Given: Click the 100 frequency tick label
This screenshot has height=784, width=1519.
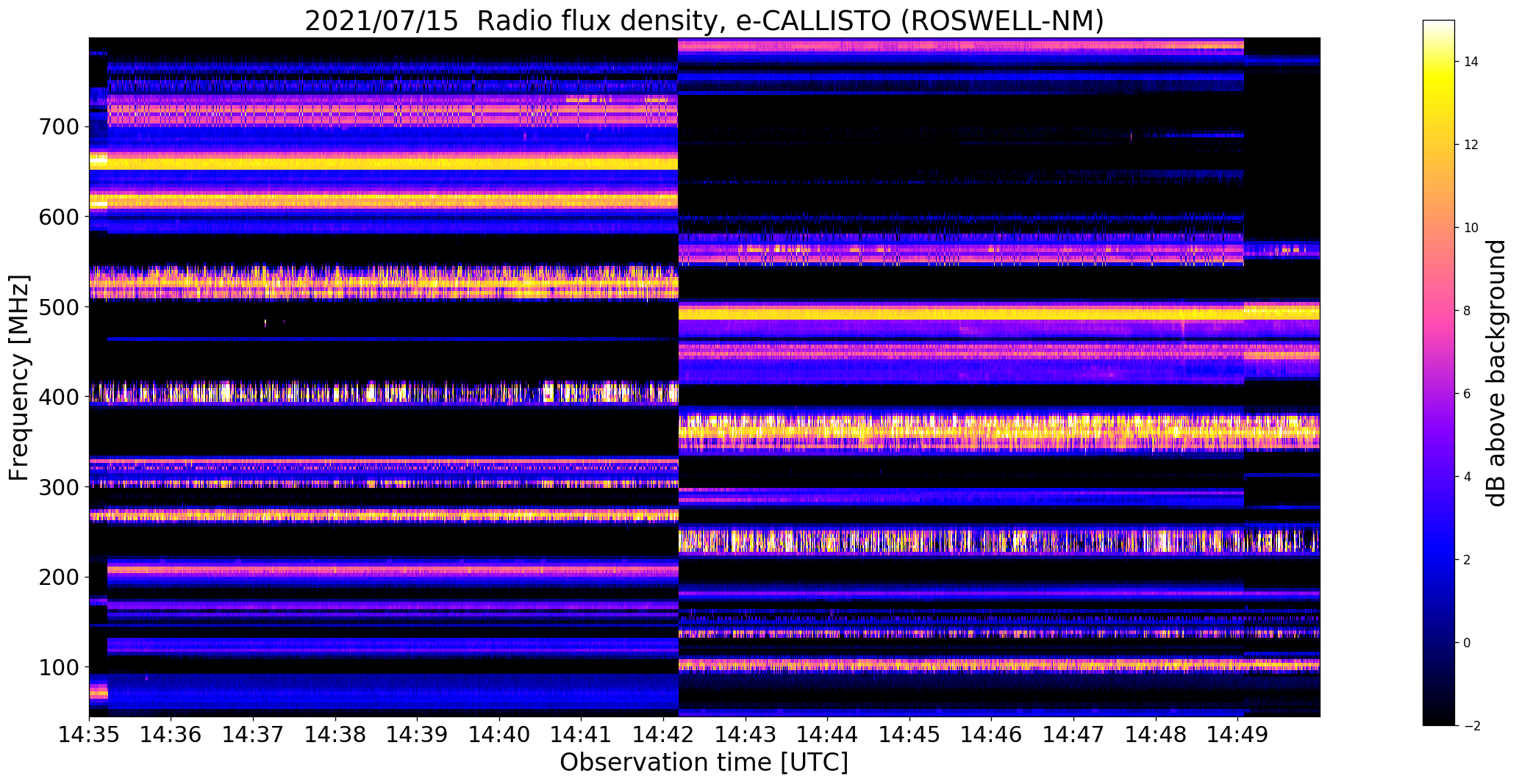Looking at the screenshot, I should click(x=57, y=667).
